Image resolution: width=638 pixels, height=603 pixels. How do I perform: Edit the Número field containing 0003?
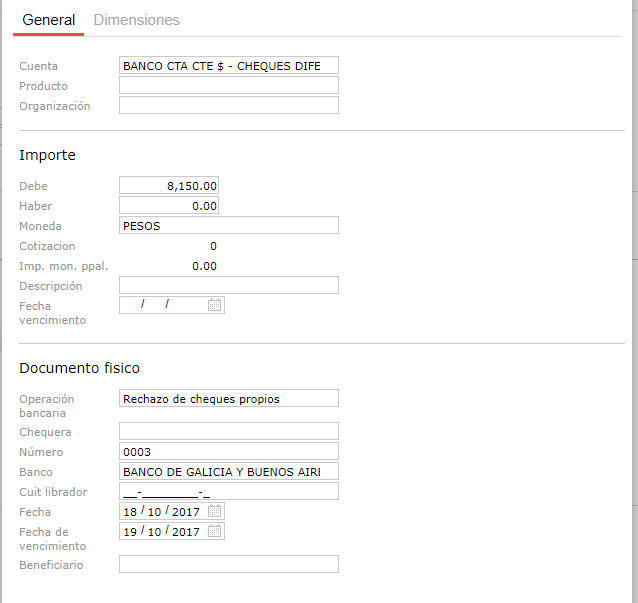[x=228, y=452]
